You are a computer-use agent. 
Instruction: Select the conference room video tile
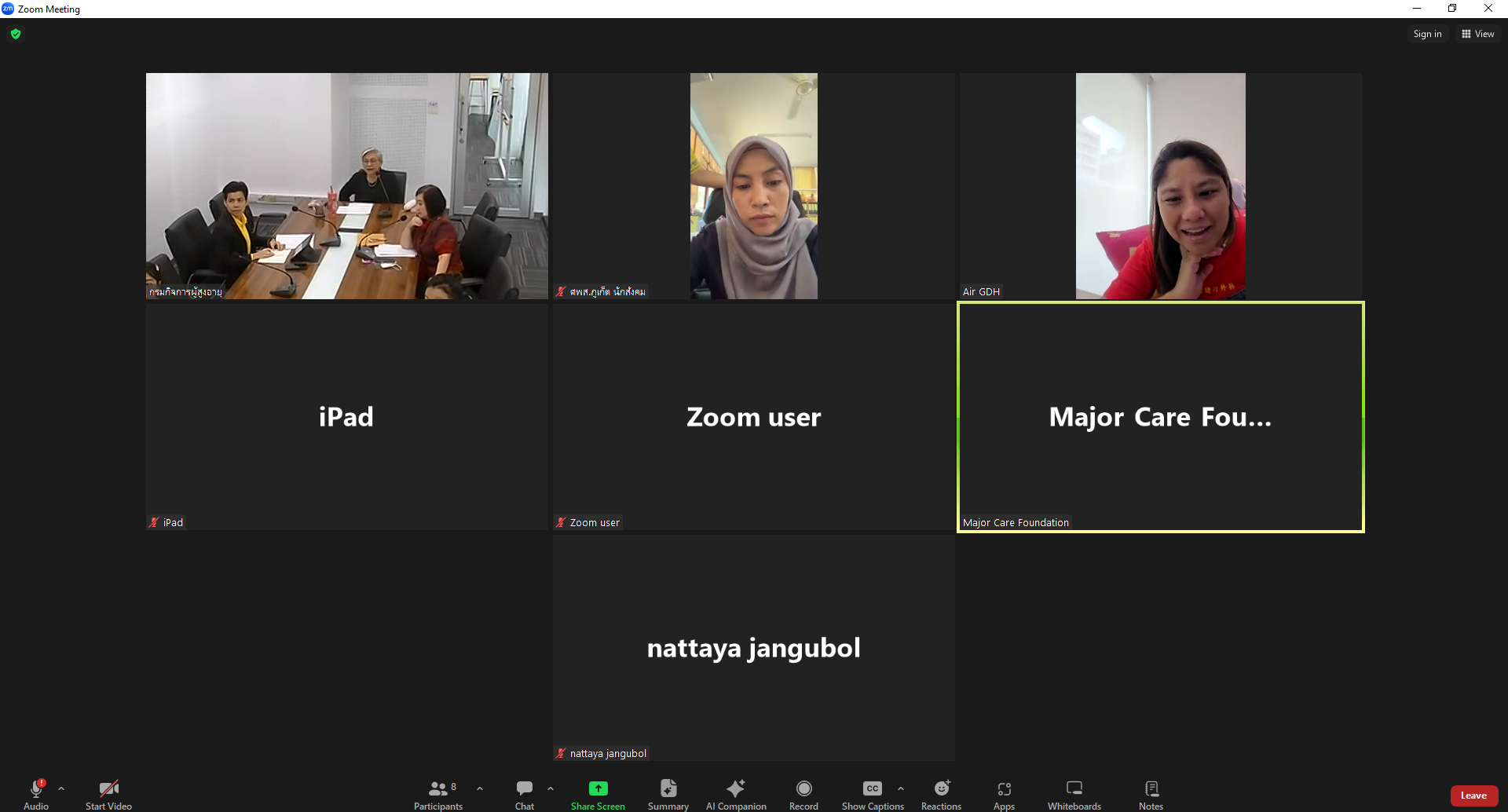coord(347,186)
